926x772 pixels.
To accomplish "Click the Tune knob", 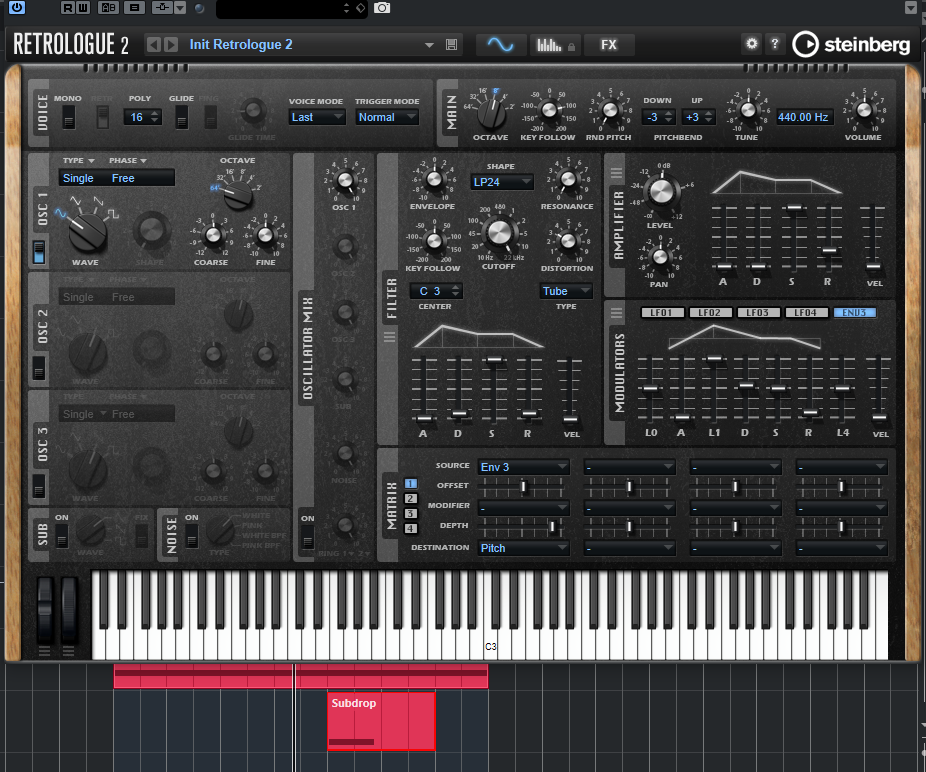I will (x=748, y=110).
